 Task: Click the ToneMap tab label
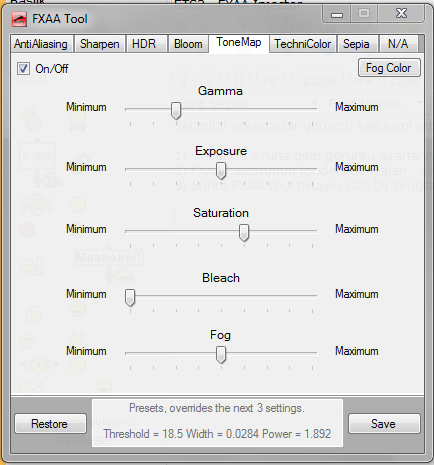coord(239,42)
